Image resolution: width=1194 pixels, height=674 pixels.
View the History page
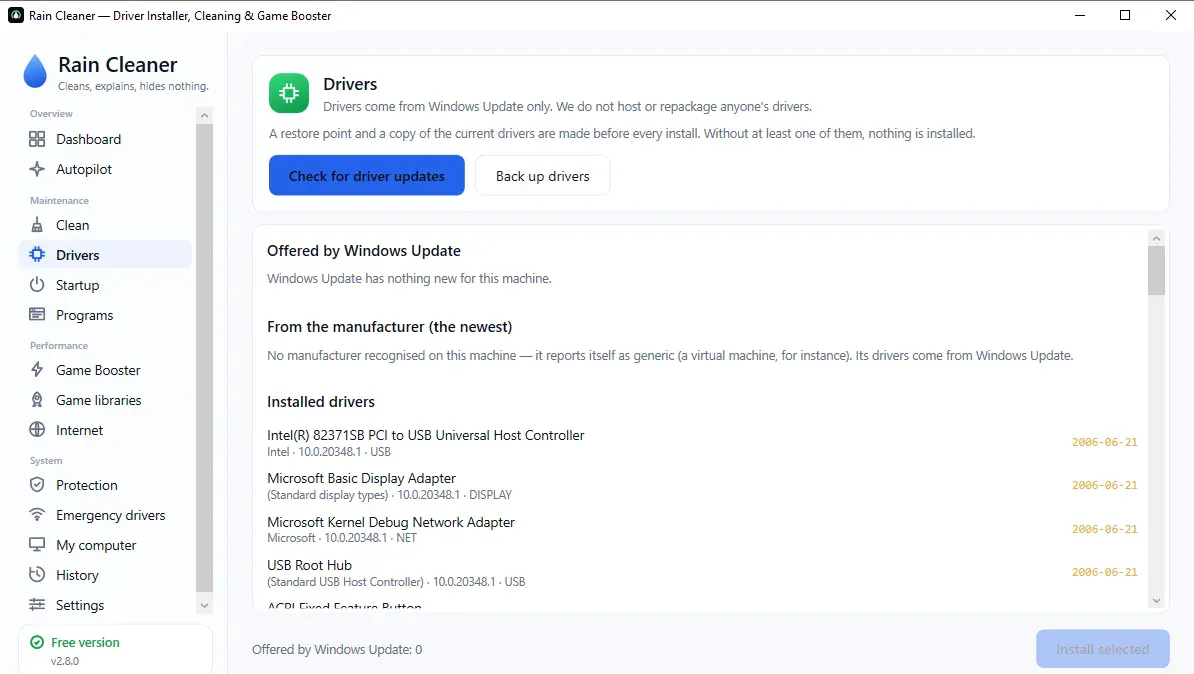click(105, 575)
